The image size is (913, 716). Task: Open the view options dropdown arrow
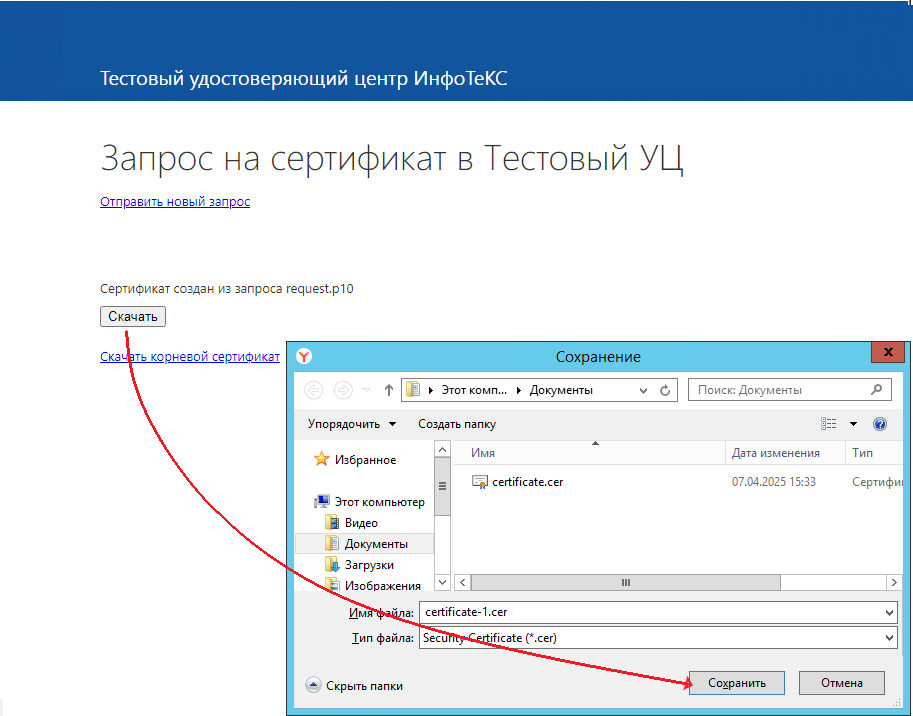(853, 424)
